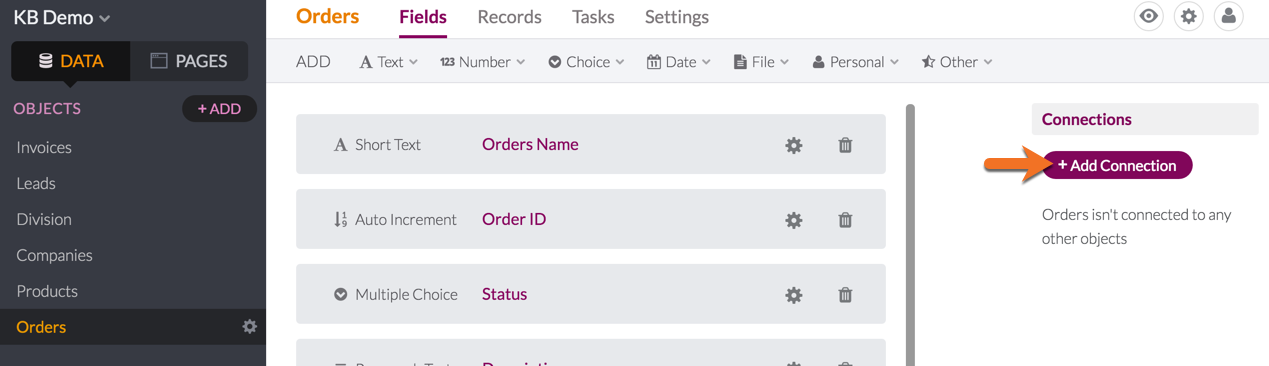Image resolution: width=1269 pixels, height=366 pixels.
Task: Open settings gear for Status field
Action: coord(794,295)
